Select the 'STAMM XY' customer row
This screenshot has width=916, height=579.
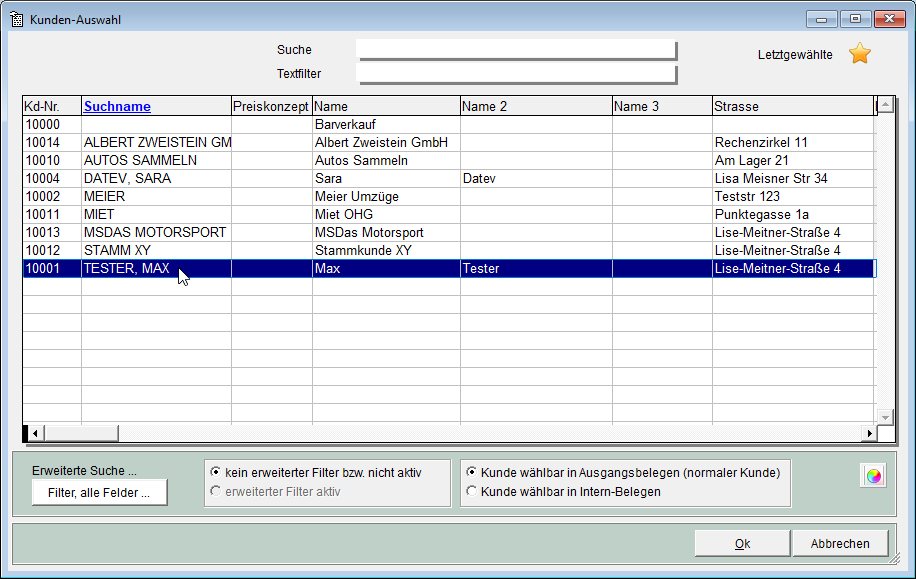point(449,251)
